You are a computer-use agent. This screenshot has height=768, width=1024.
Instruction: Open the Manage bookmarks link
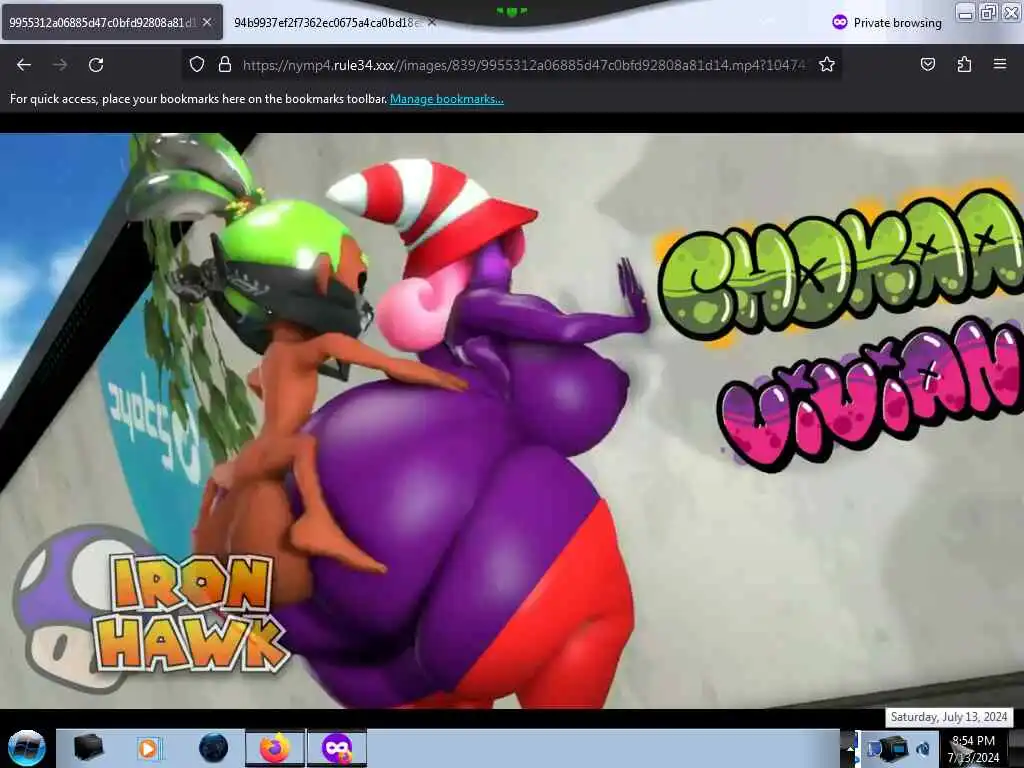[x=447, y=99]
